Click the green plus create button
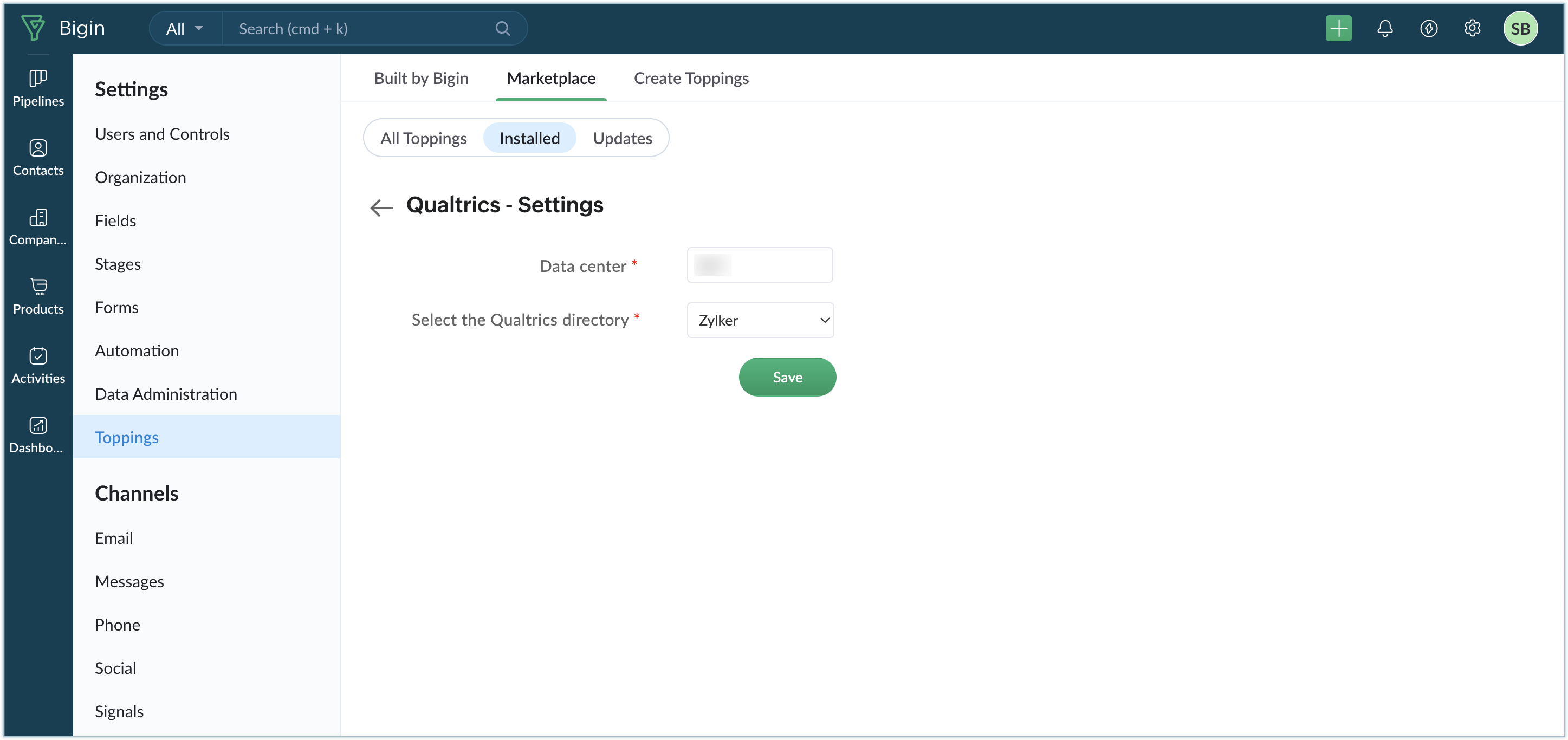 point(1338,29)
